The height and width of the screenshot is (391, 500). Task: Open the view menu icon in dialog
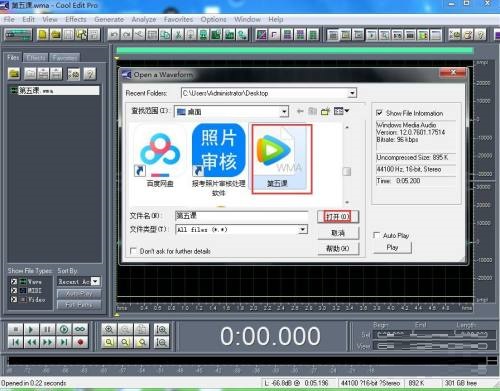pyautogui.click(x=341, y=111)
